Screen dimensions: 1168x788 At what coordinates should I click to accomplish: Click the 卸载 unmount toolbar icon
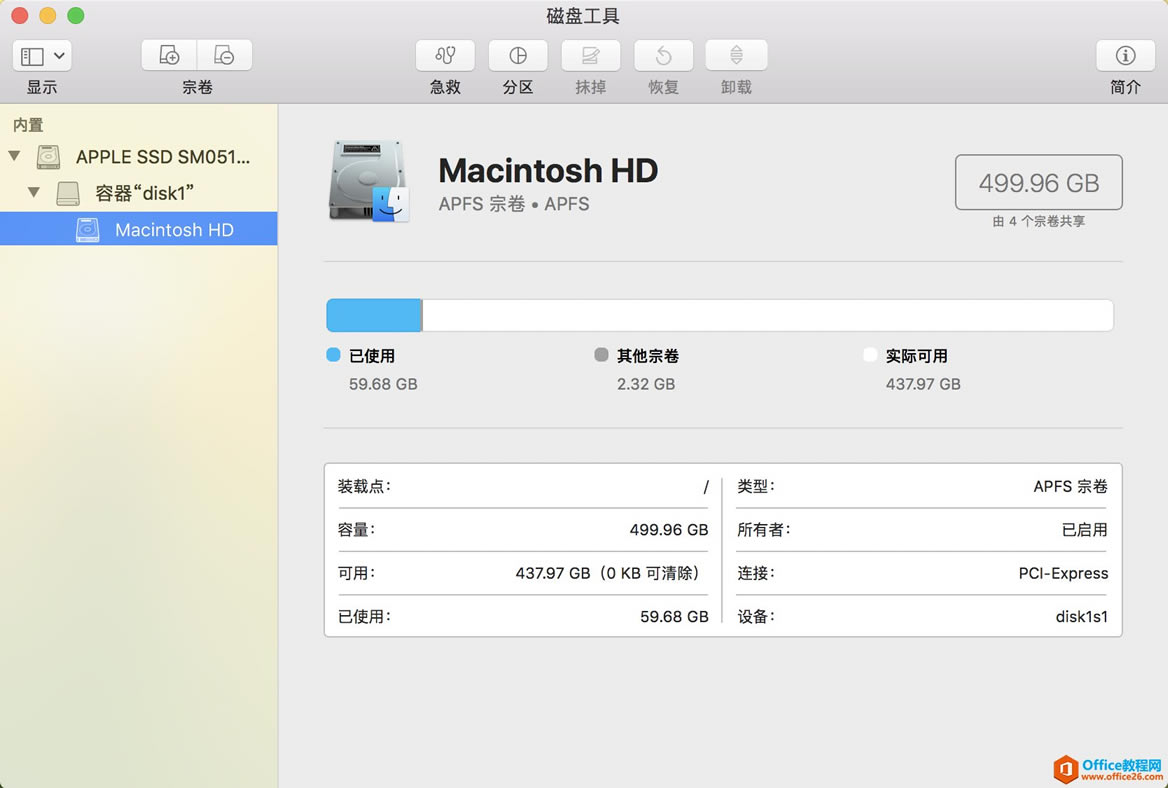pyautogui.click(x=736, y=55)
